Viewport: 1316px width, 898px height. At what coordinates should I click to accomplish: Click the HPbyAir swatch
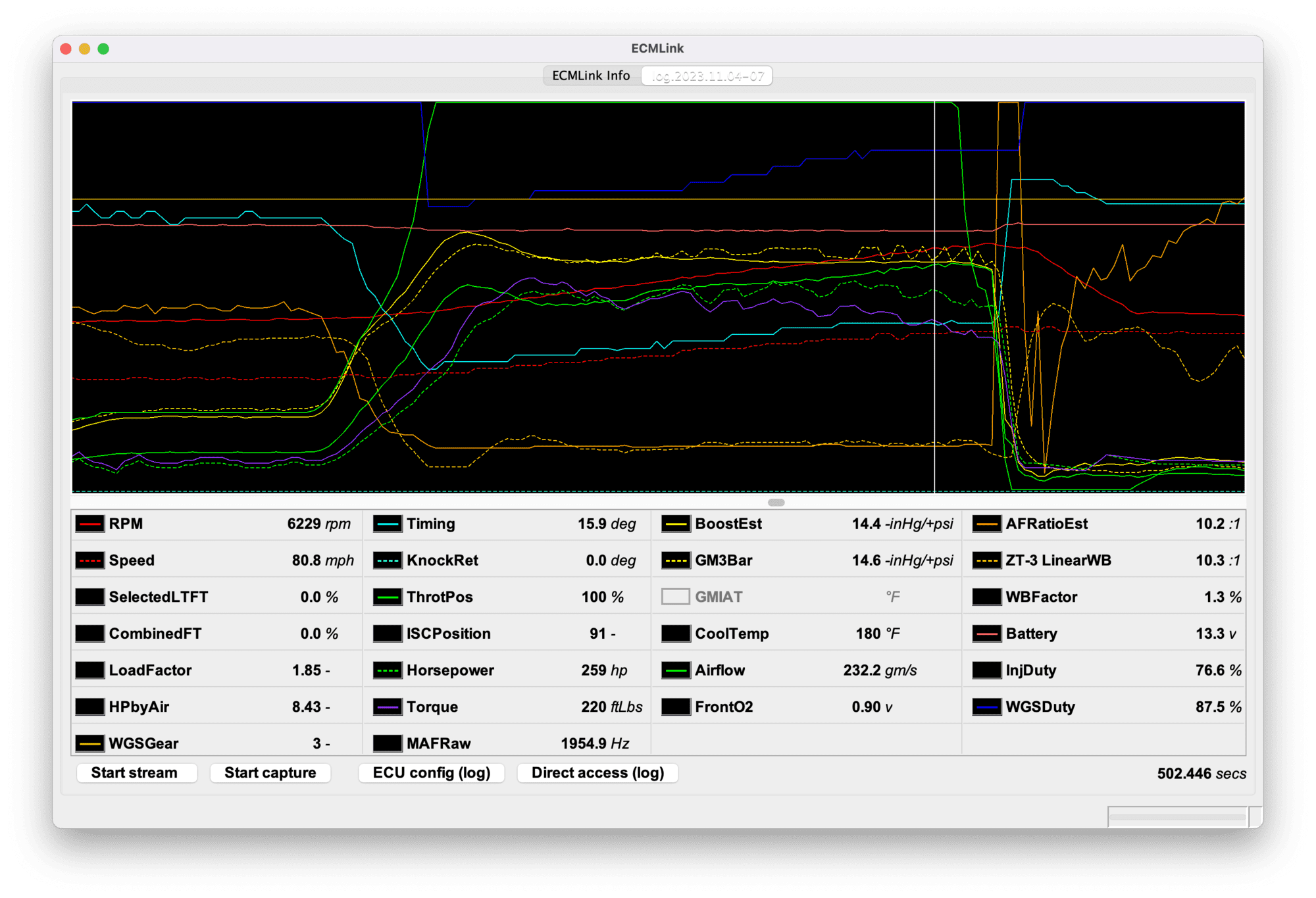(x=90, y=707)
